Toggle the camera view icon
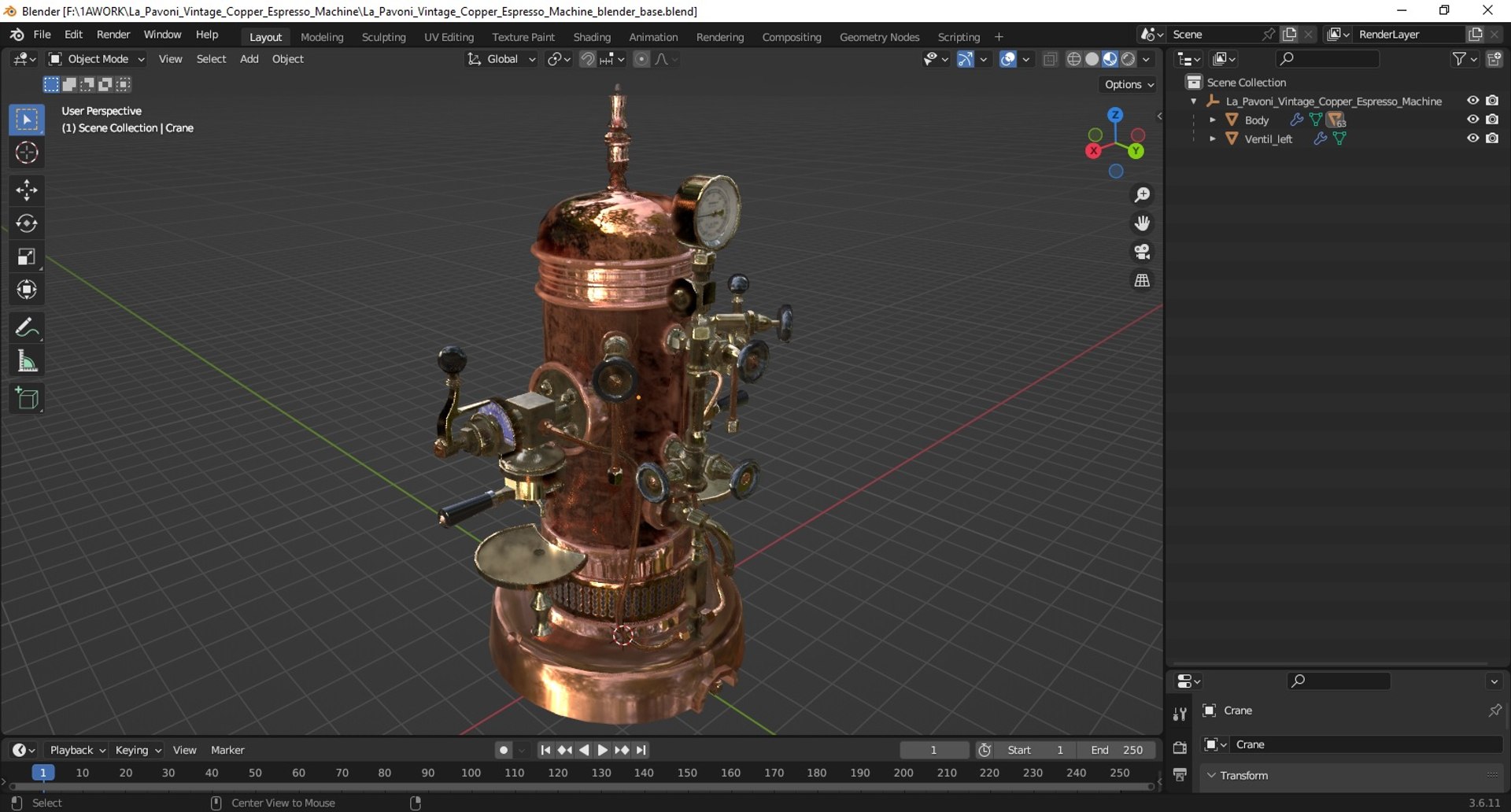This screenshot has width=1511, height=812. [x=1142, y=252]
